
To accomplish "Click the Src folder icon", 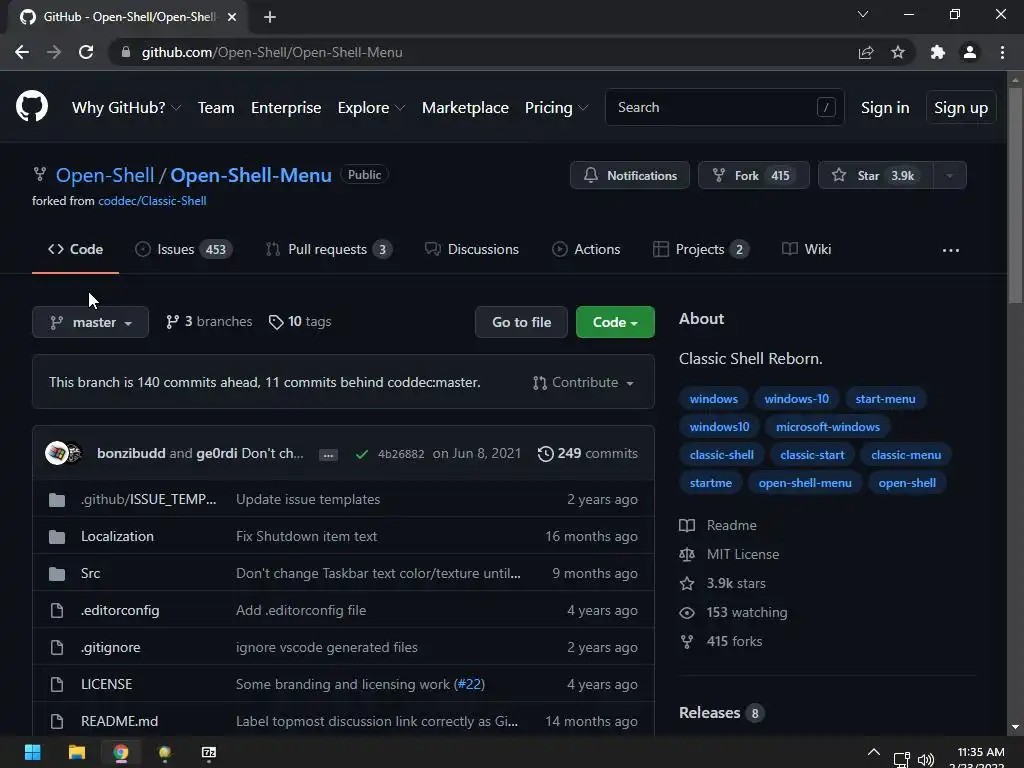I will (57, 573).
